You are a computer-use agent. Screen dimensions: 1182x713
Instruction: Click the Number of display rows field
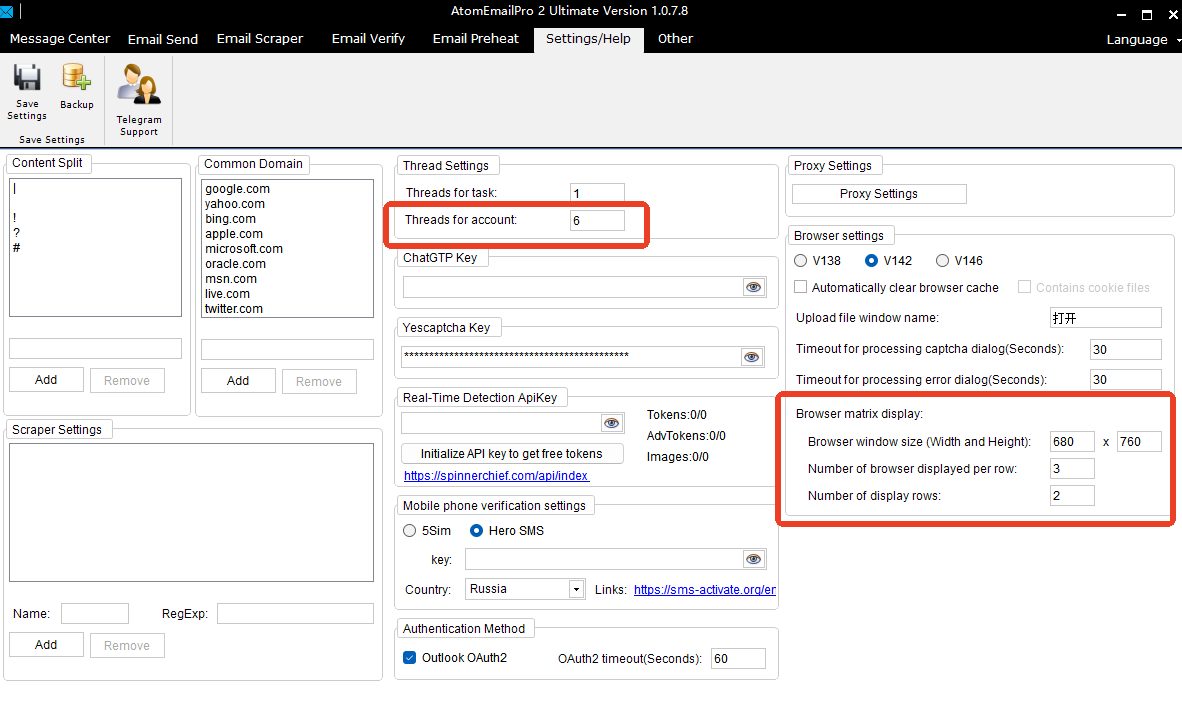pos(1072,496)
